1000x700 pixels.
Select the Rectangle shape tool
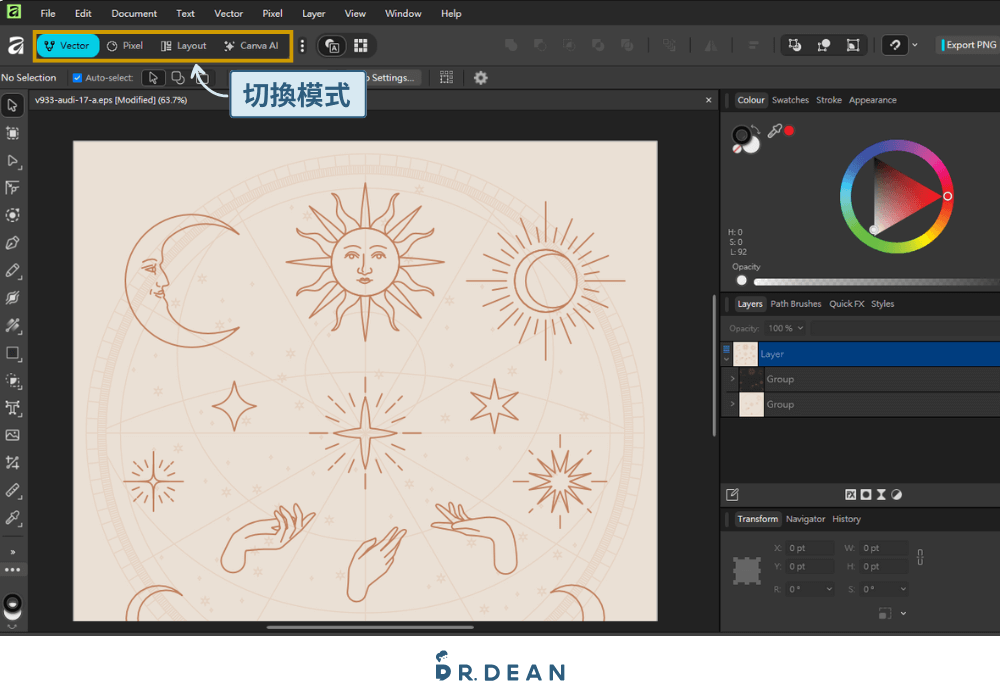coord(12,353)
